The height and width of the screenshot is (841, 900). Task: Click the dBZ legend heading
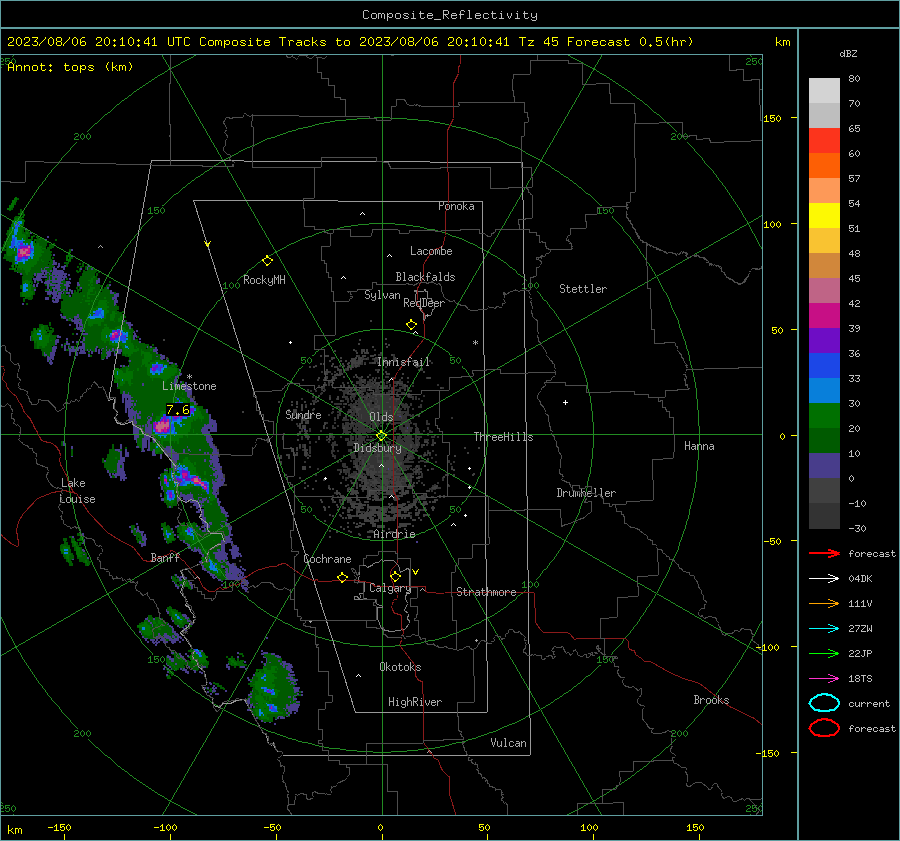point(848,54)
